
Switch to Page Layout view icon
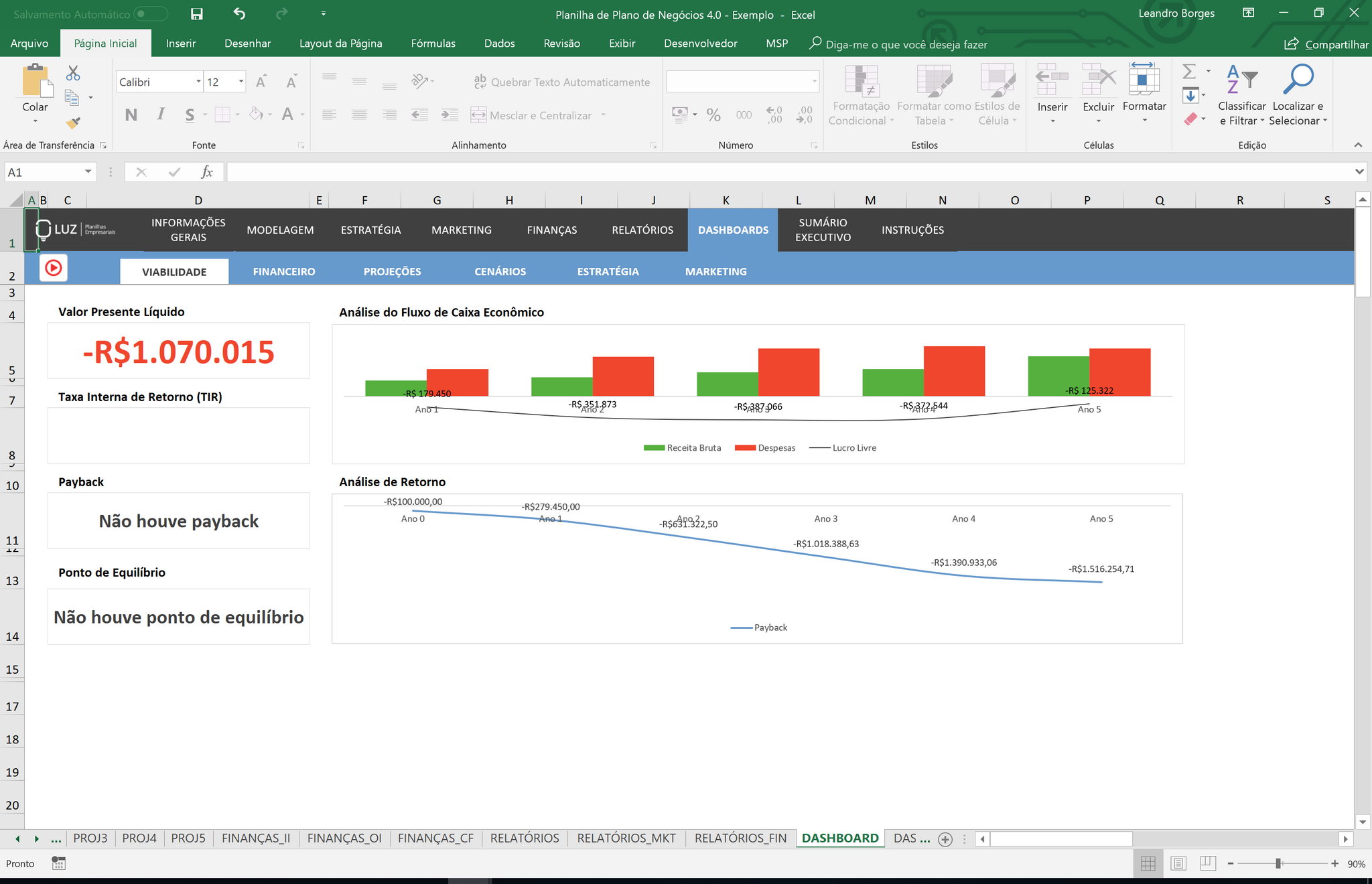coord(1178,863)
